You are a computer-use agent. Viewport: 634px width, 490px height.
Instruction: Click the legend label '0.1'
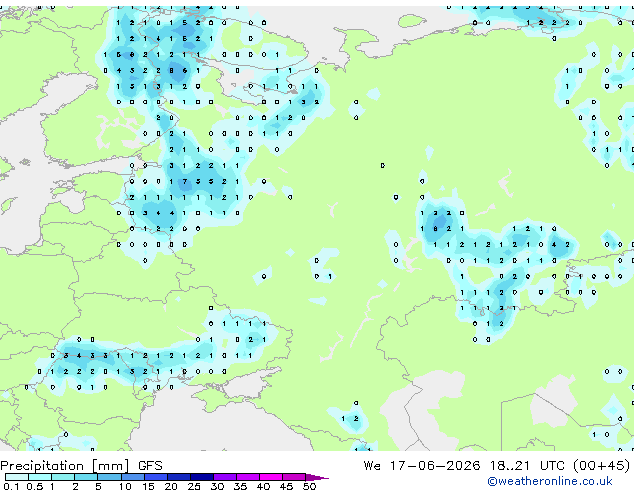pos(11,486)
